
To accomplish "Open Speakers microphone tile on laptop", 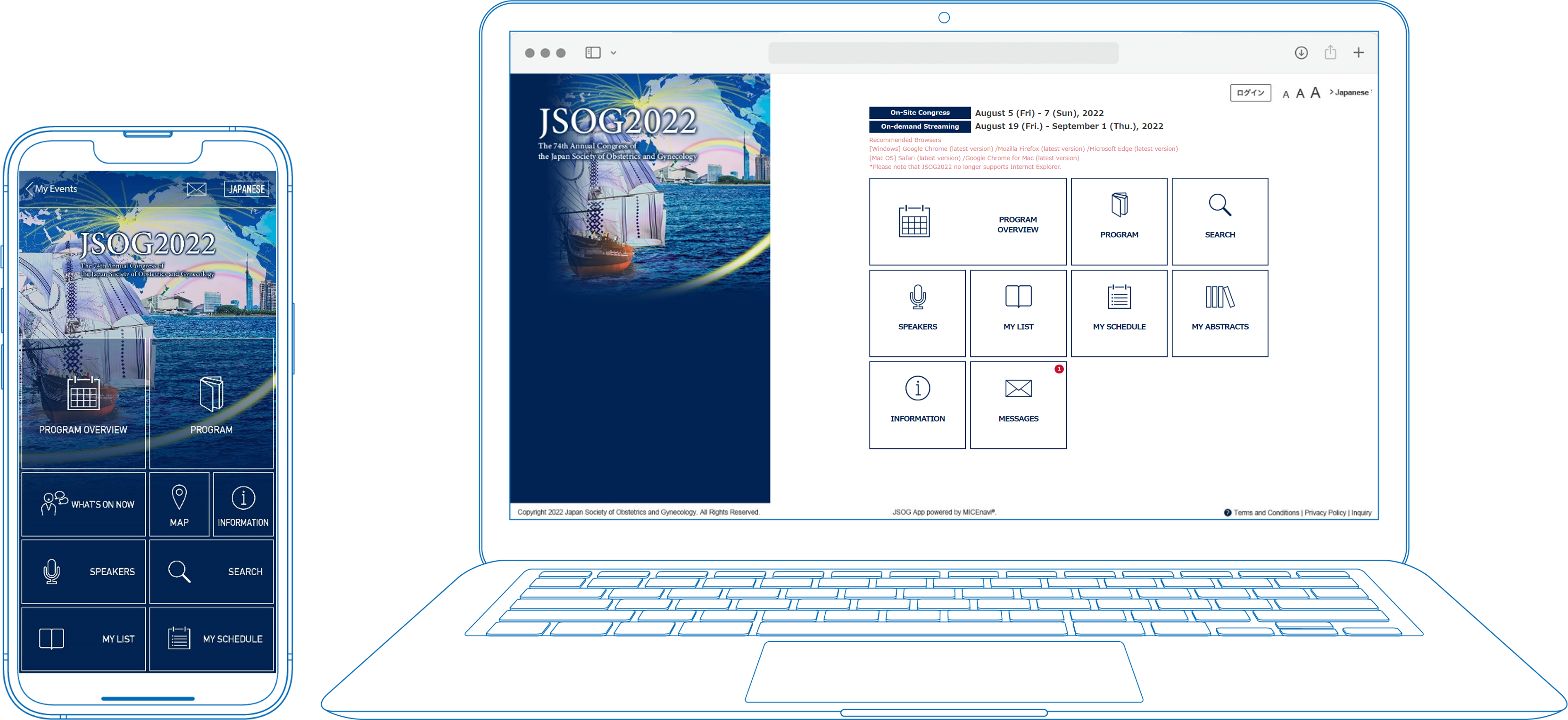I will tap(917, 314).
